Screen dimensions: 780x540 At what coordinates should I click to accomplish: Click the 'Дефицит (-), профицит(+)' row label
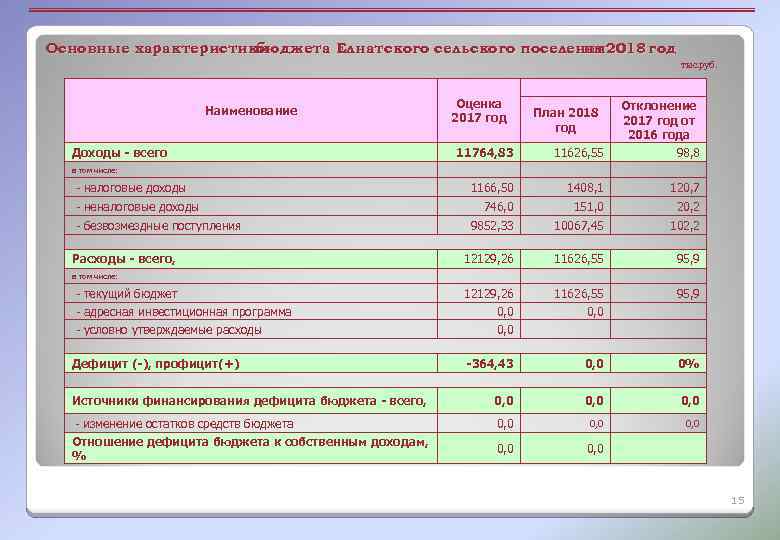tap(156, 363)
